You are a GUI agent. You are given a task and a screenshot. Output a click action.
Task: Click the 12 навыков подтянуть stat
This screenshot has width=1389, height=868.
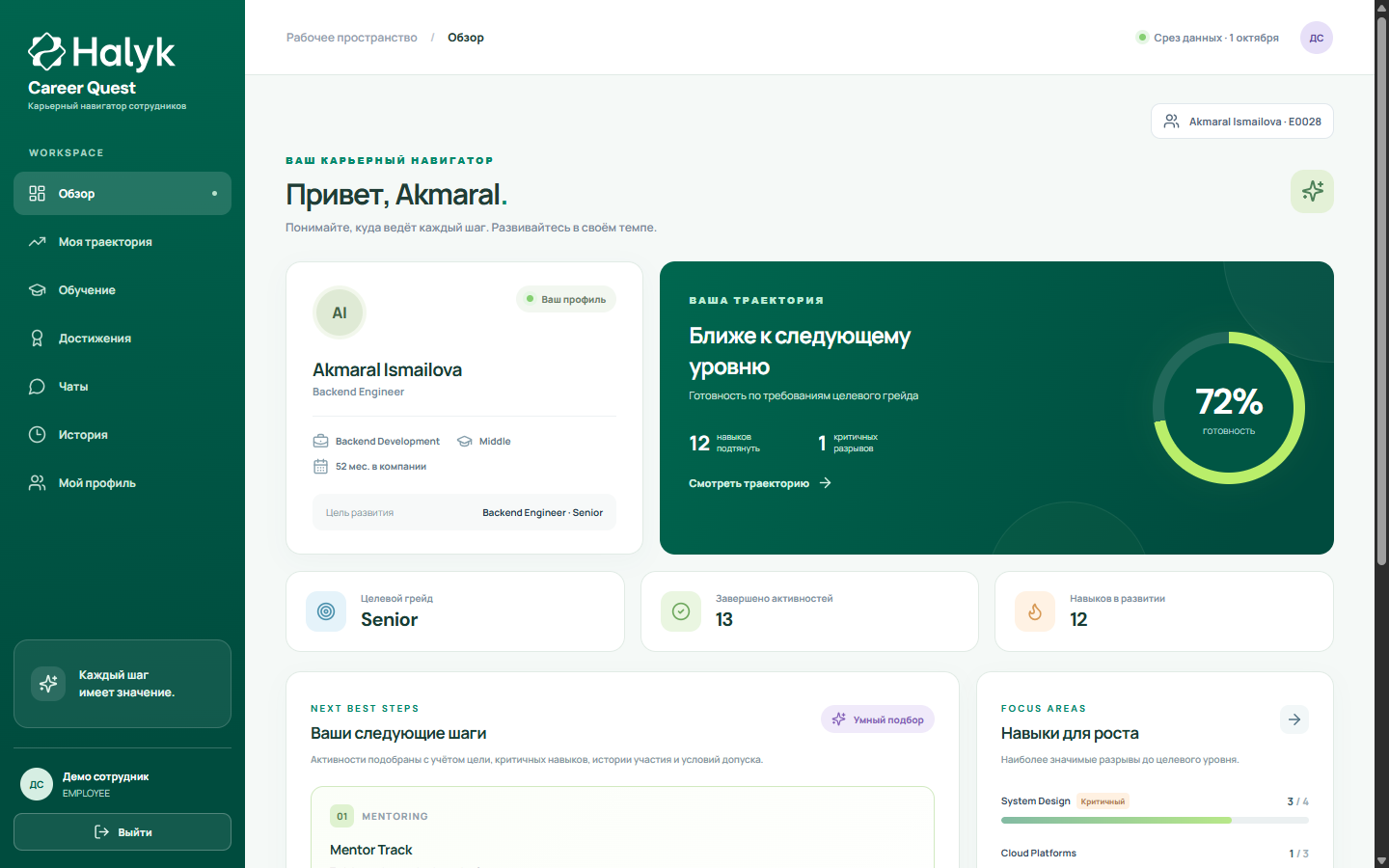tap(725, 443)
